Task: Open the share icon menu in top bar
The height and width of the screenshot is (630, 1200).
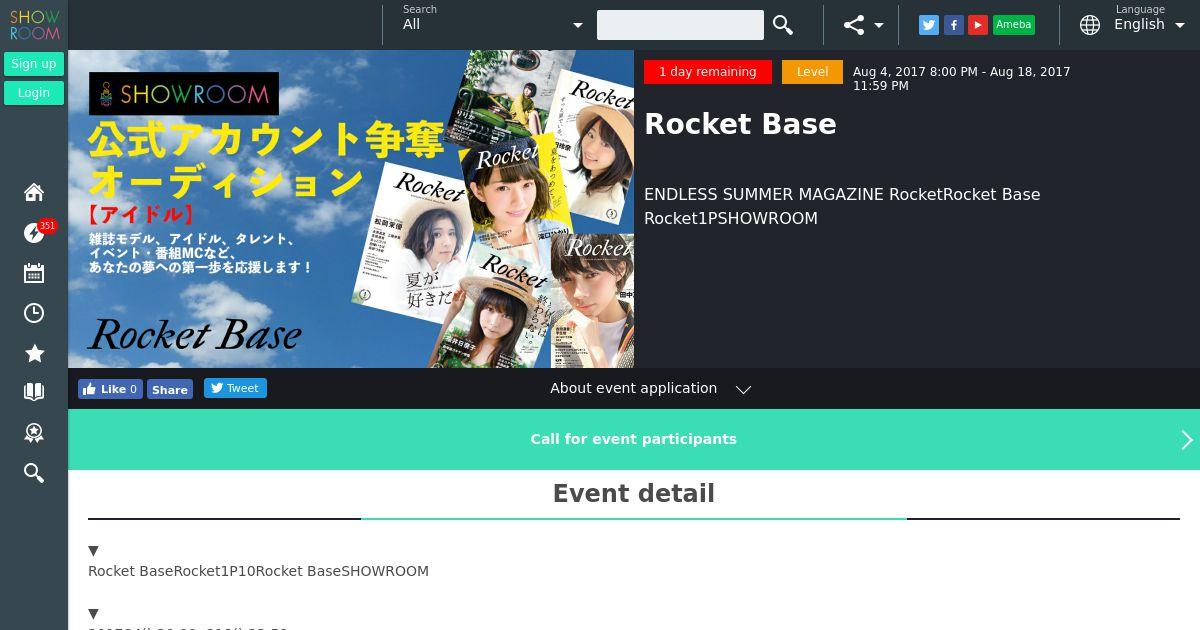Action: point(853,25)
